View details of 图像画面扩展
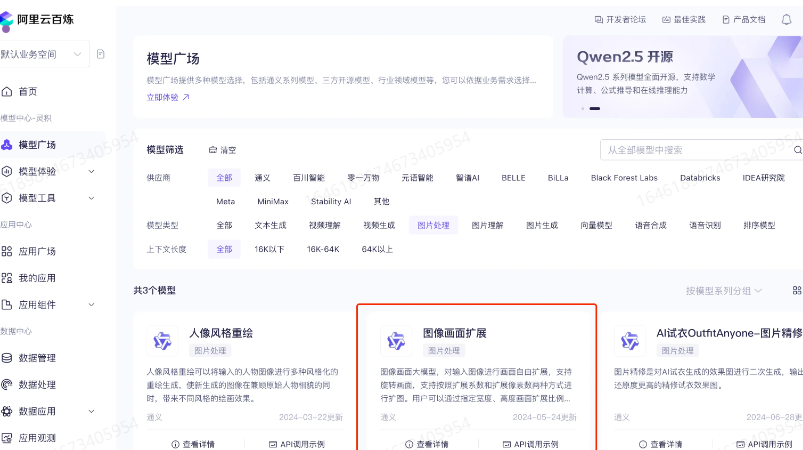Screen dimensions: 803x450 click(x=427, y=444)
